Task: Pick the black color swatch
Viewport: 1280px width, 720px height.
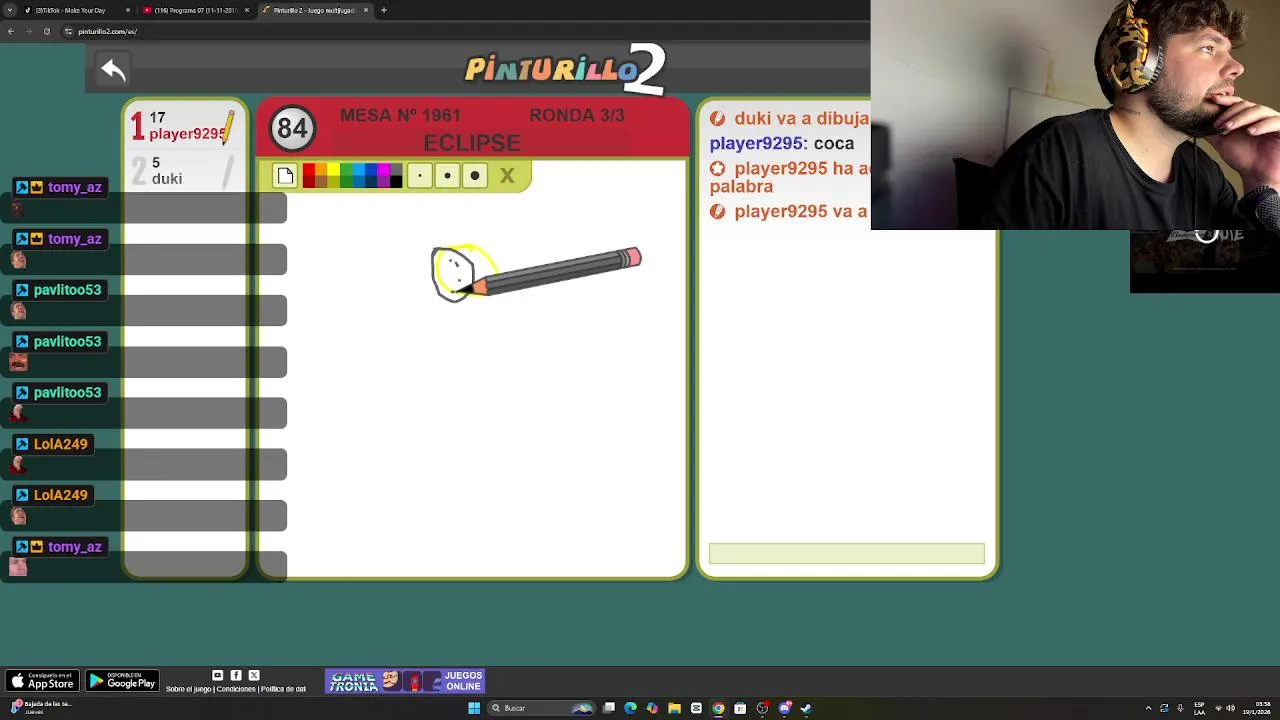Action: [x=396, y=182]
